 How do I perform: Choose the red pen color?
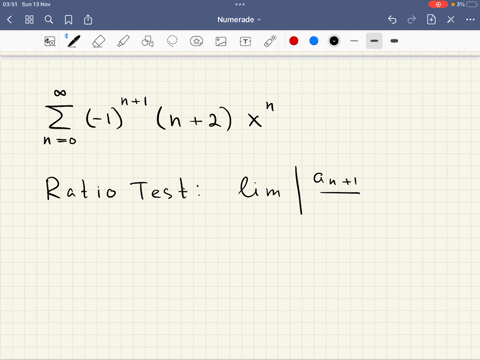click(294, 41)
